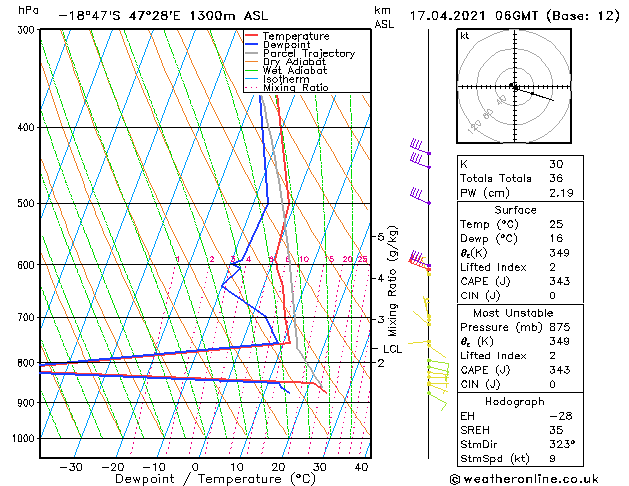Click the SREH value 35
The height and width of the screenshot is (486, 629).
(556, 430)
